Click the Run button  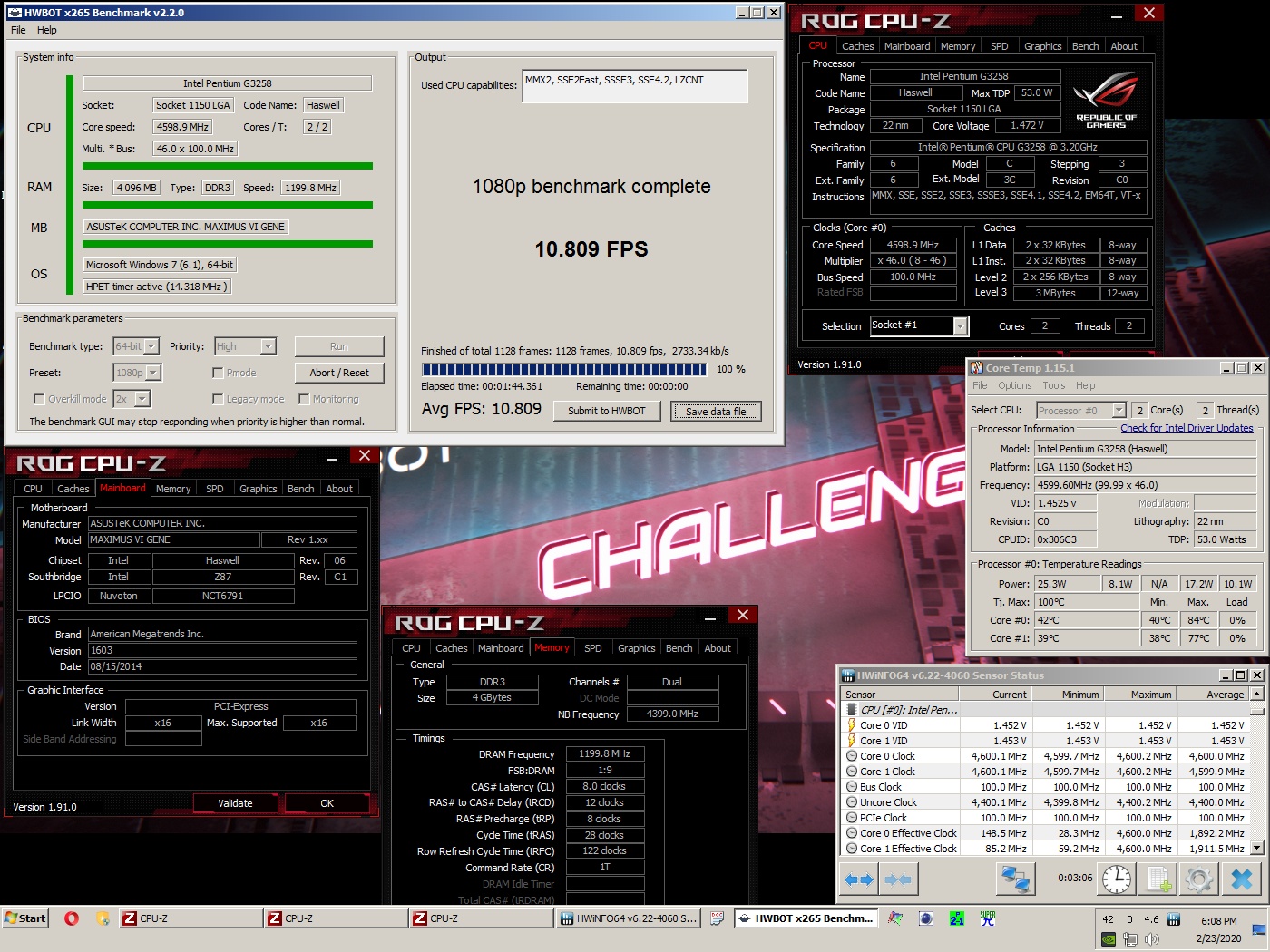click(x=339, y=346)
